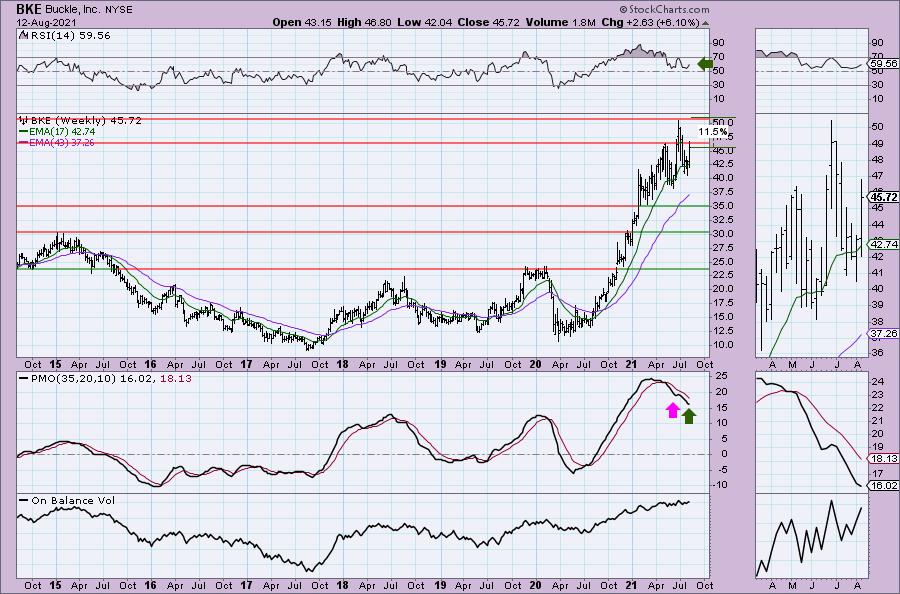The width and height of the screenshot is (900, 594).
Task: Click the green EMA(17) legend line marker
Action: pyautogui.click(x=24, y=131)
